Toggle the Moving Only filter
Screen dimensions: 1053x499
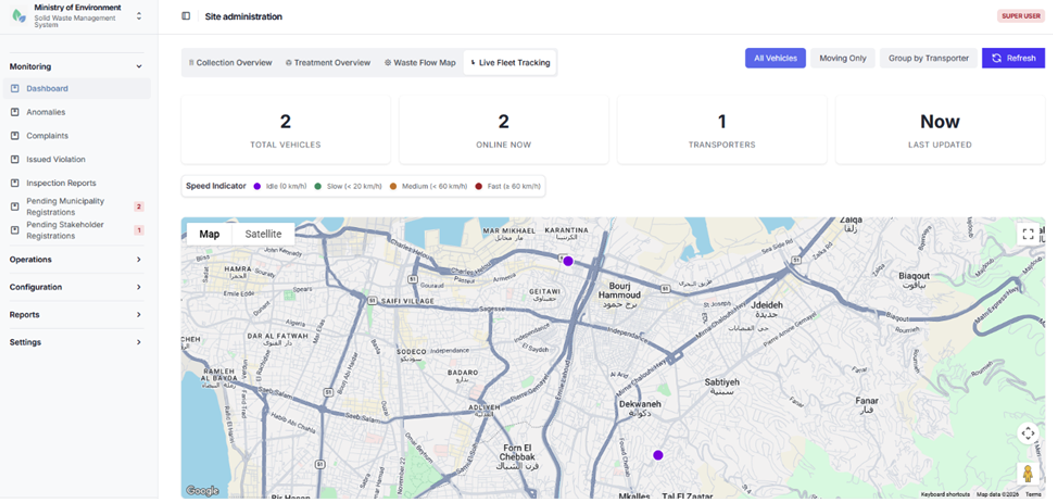(843, 58)
